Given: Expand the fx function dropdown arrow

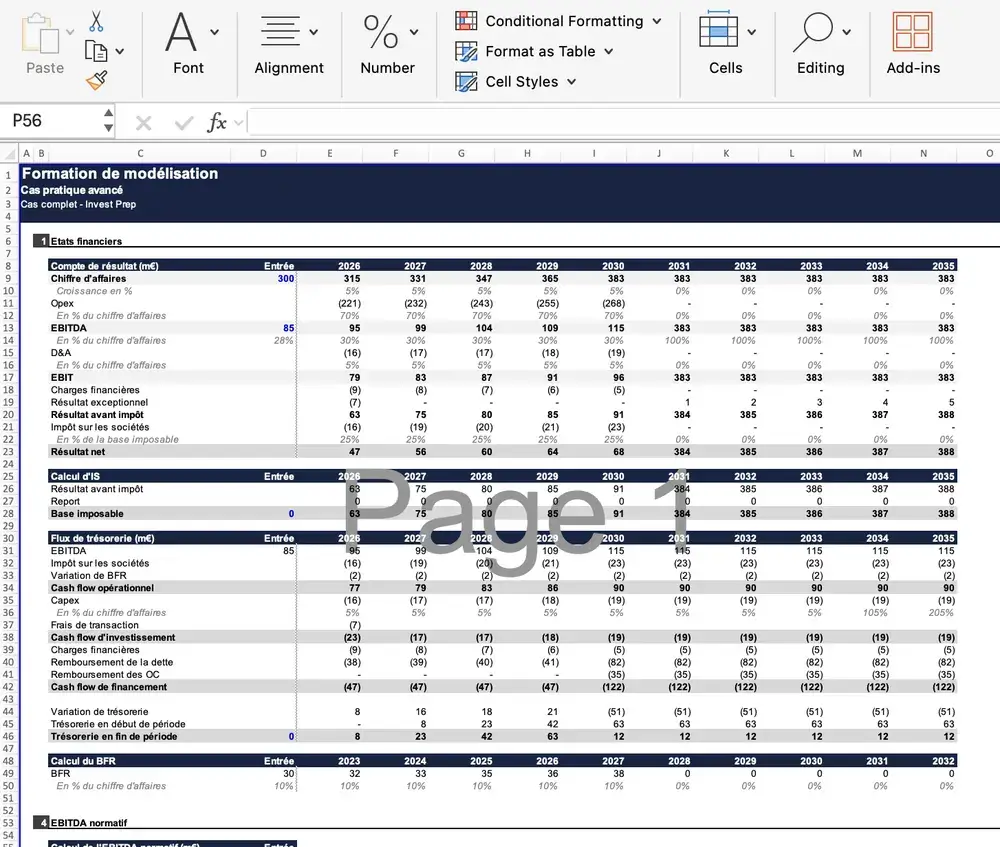Looking at the screenshot, I should (239, 122).
